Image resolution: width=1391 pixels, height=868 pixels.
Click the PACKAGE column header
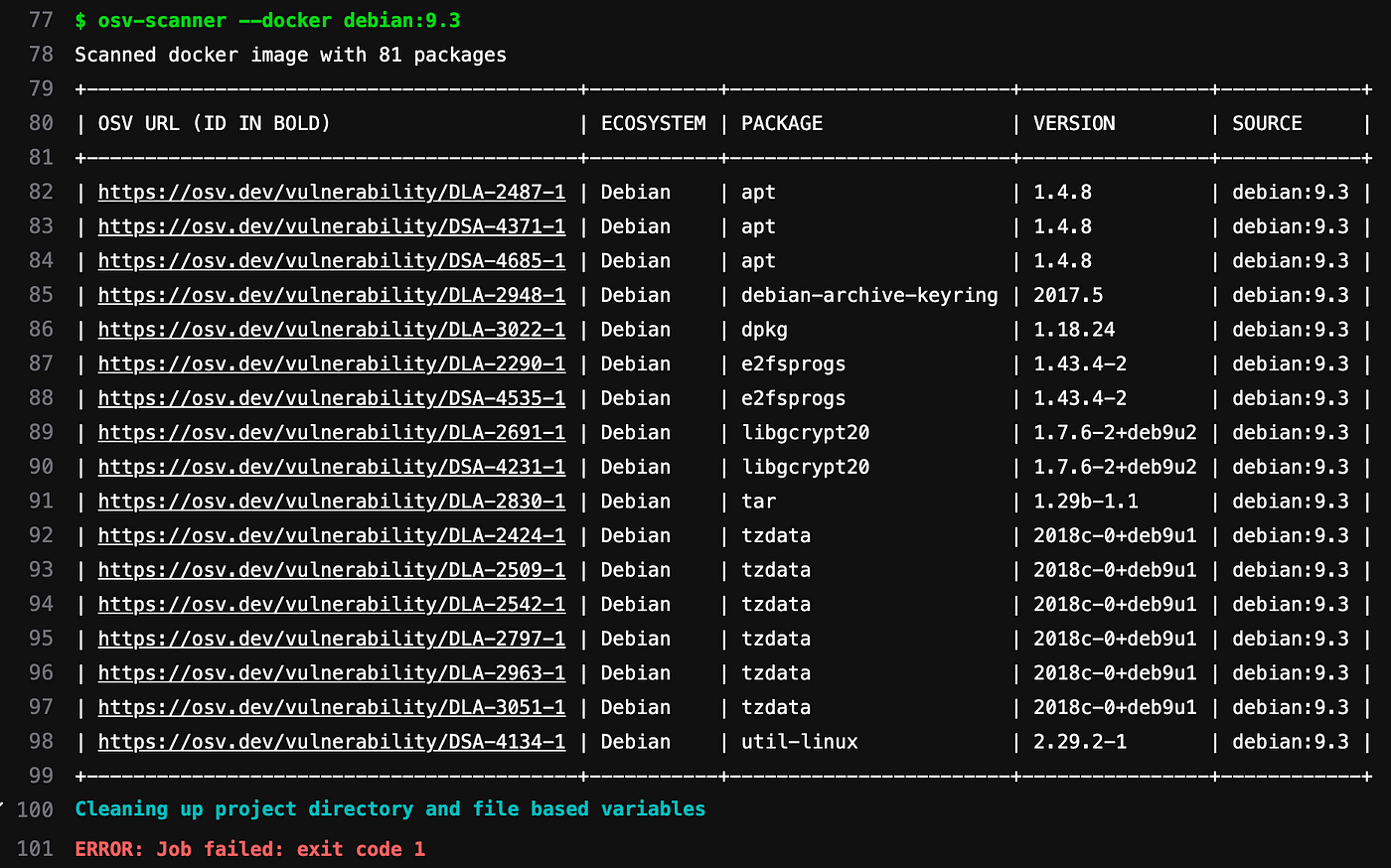coord(782,123)
